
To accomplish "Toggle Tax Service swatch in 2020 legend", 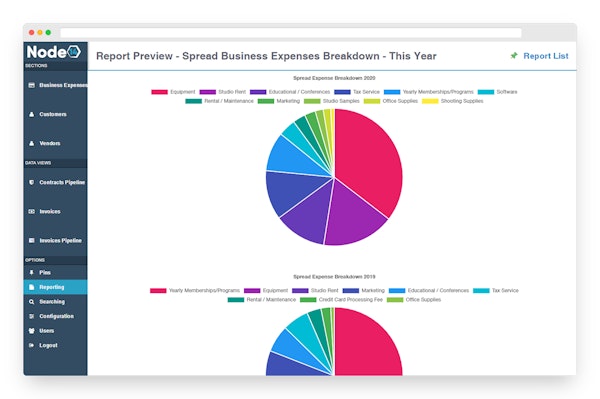I will (x=342, y=92).
